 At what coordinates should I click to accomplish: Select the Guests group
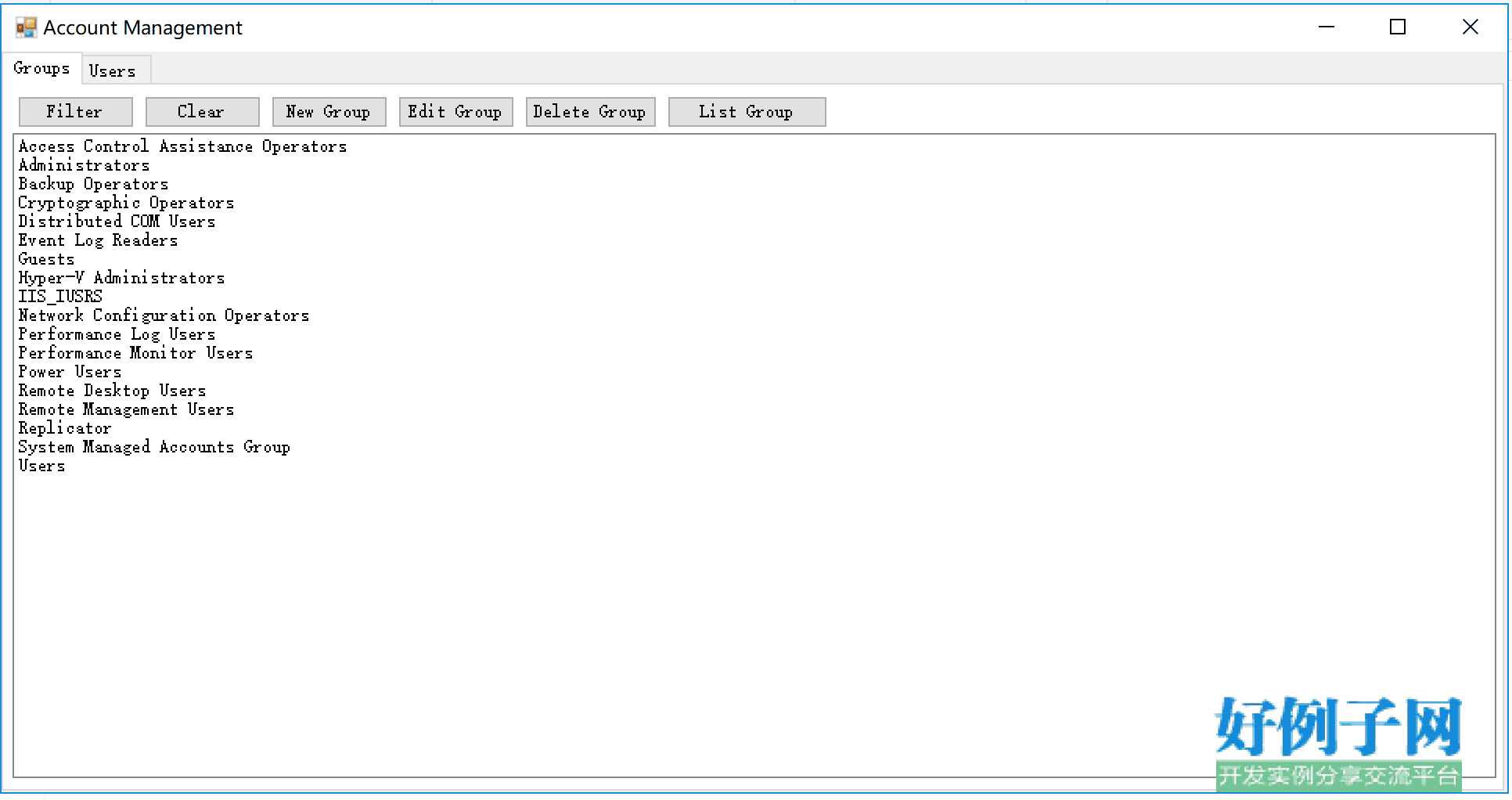(x=46, y=259)
